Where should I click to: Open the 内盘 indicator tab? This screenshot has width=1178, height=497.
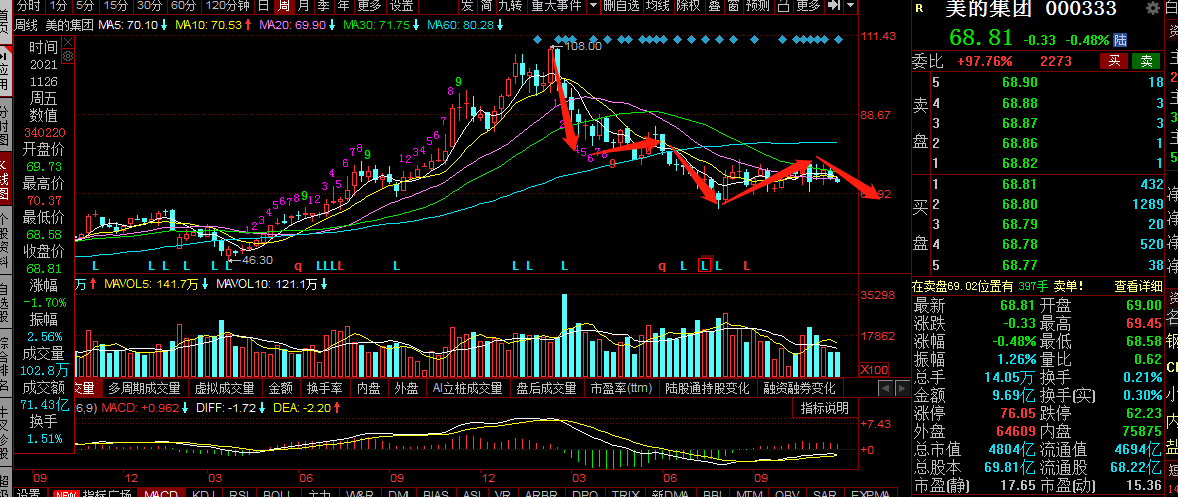coord(369,388)
